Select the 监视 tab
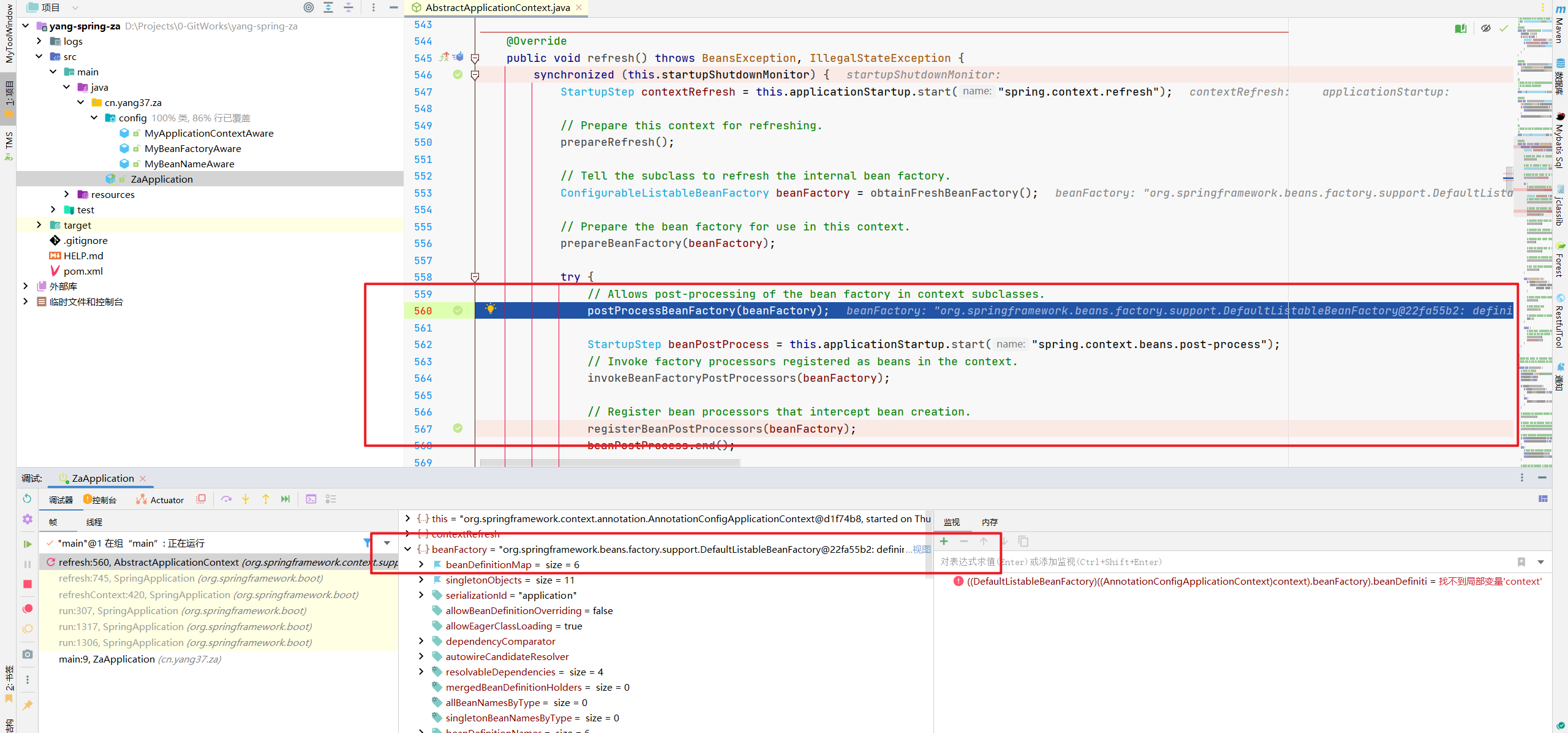This screenshot has width=1568, height=733. (x=952, y=522)
